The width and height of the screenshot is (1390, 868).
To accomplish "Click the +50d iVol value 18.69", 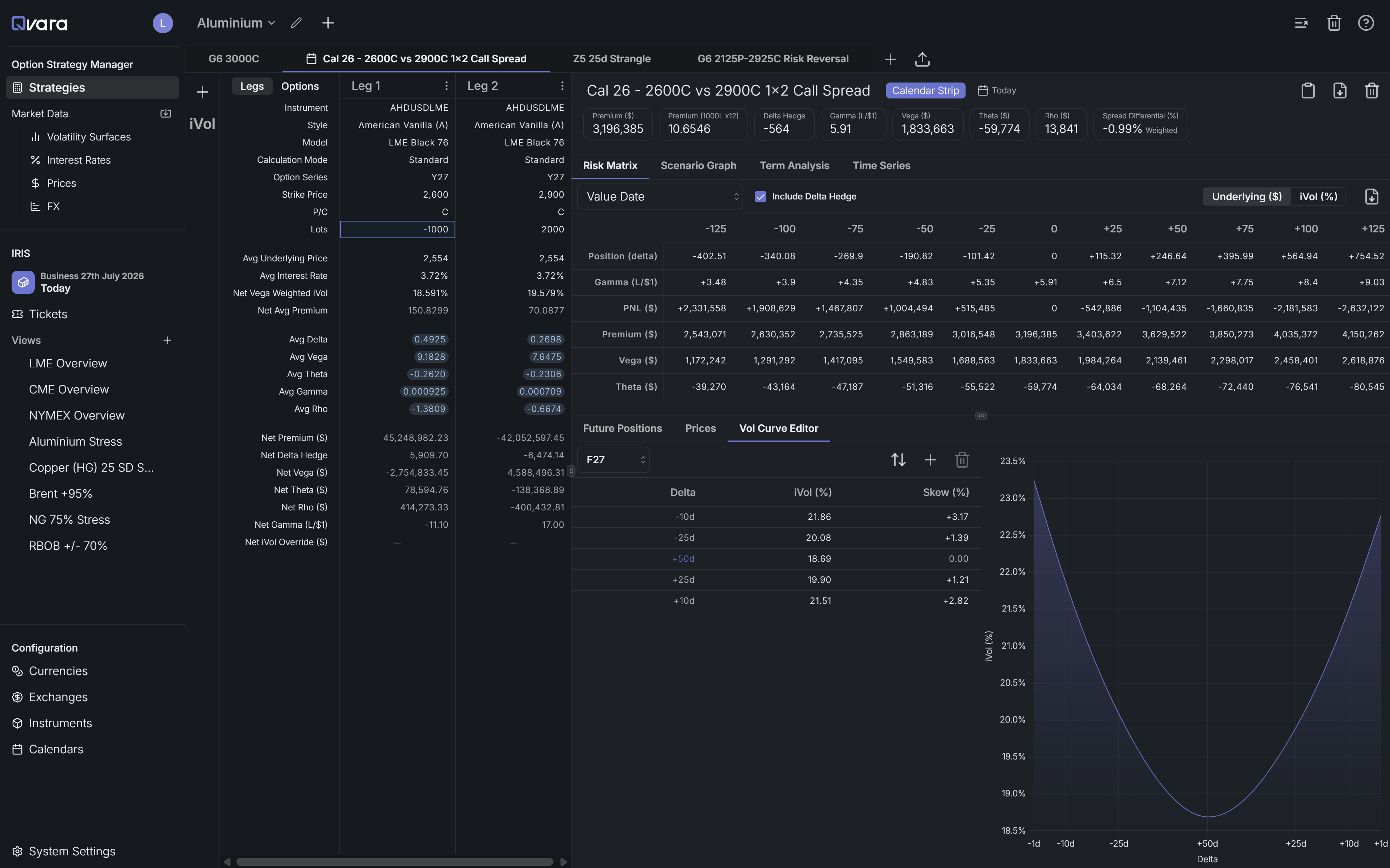I will pos(819,559).
